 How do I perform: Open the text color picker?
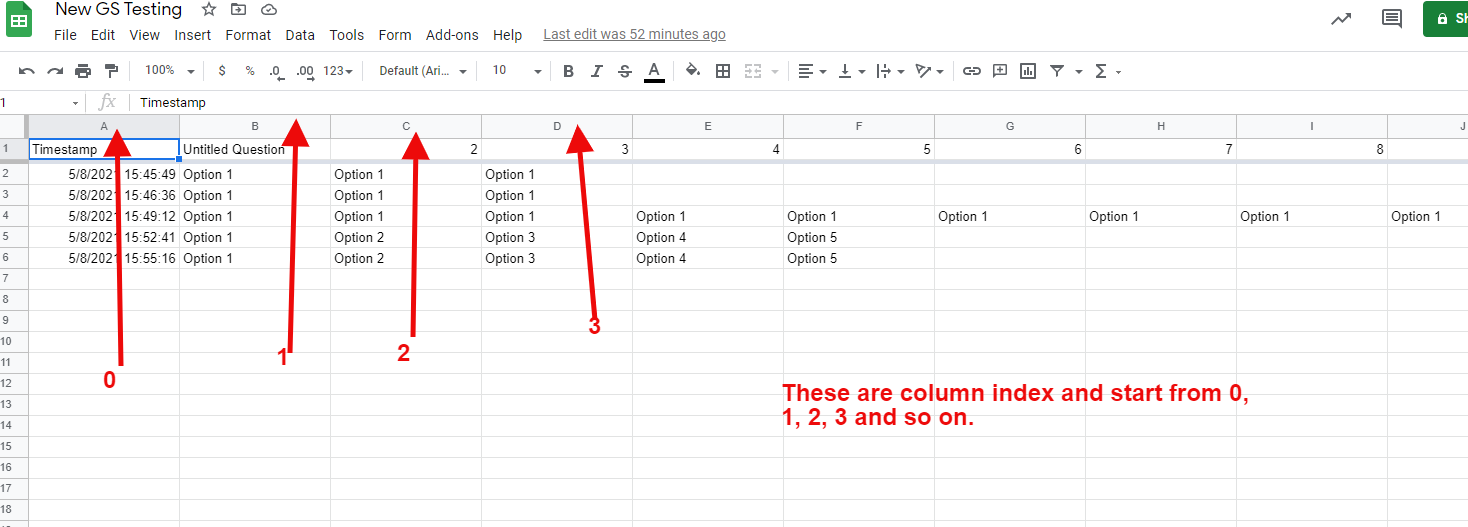[654, 71]
